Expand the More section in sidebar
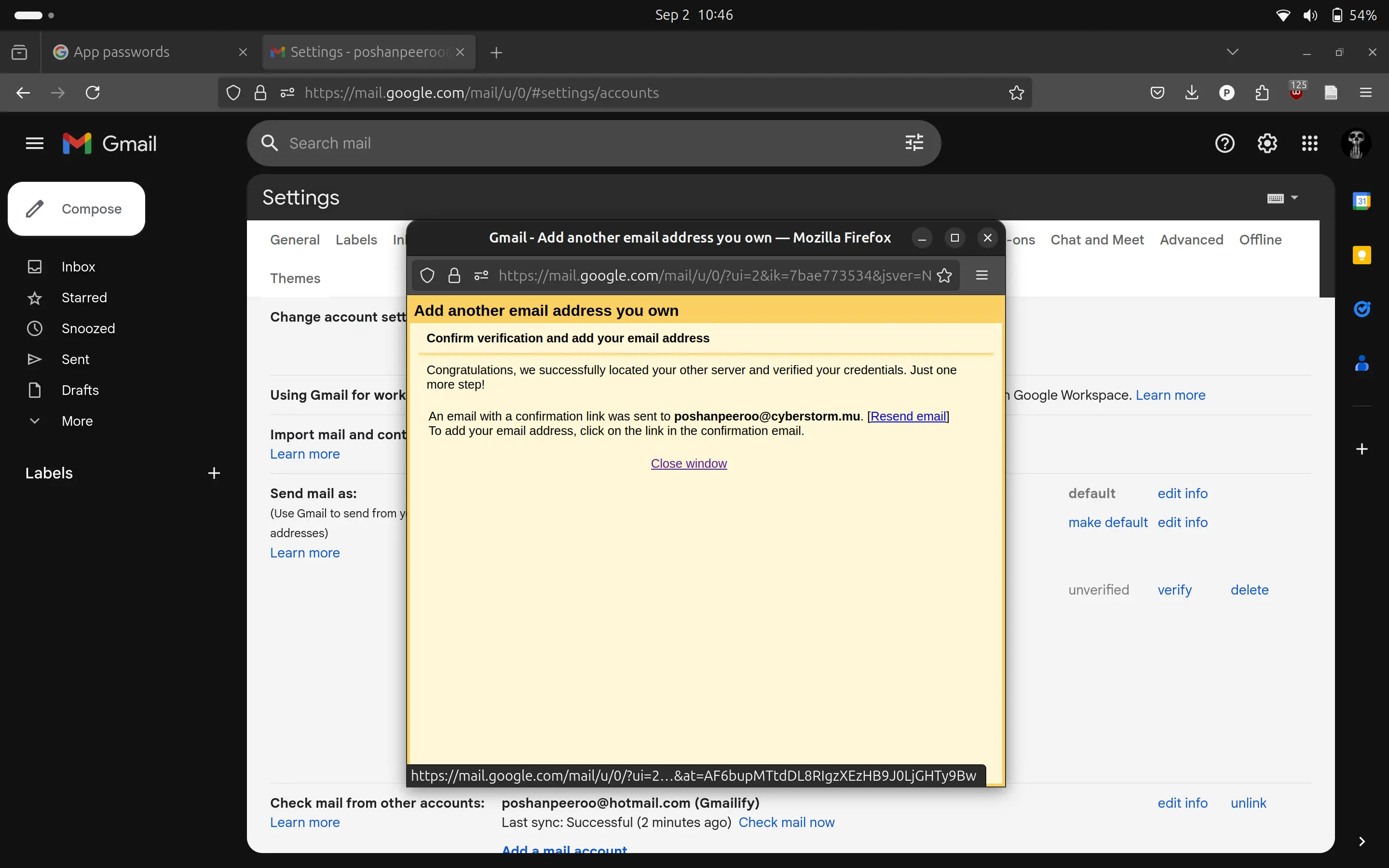The height and width of the screenshot is (868, 1389). click(77, 421)
